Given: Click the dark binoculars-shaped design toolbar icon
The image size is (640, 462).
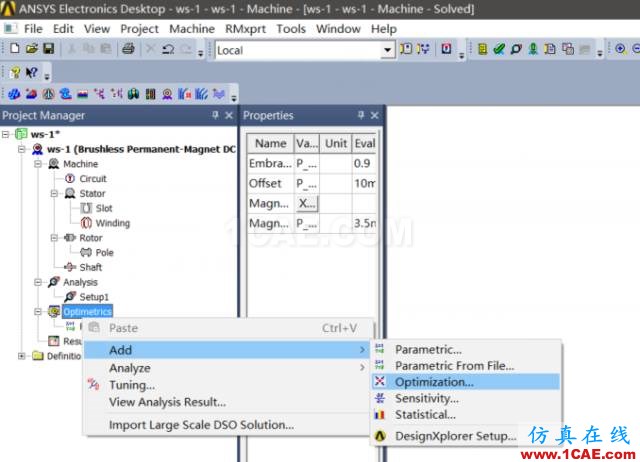Looking at the screenshot, I should point(133,94).
